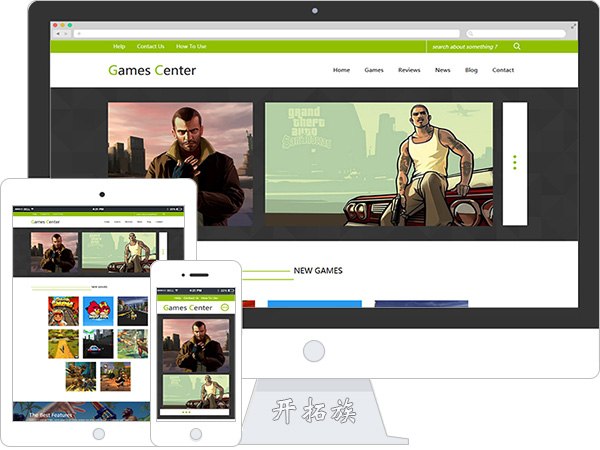Image resolution: width=600 pixels, height=450 pixels.
Task: Click slider pagination dots on desktop
Action: pyautogui.click(x=515, y=162)
